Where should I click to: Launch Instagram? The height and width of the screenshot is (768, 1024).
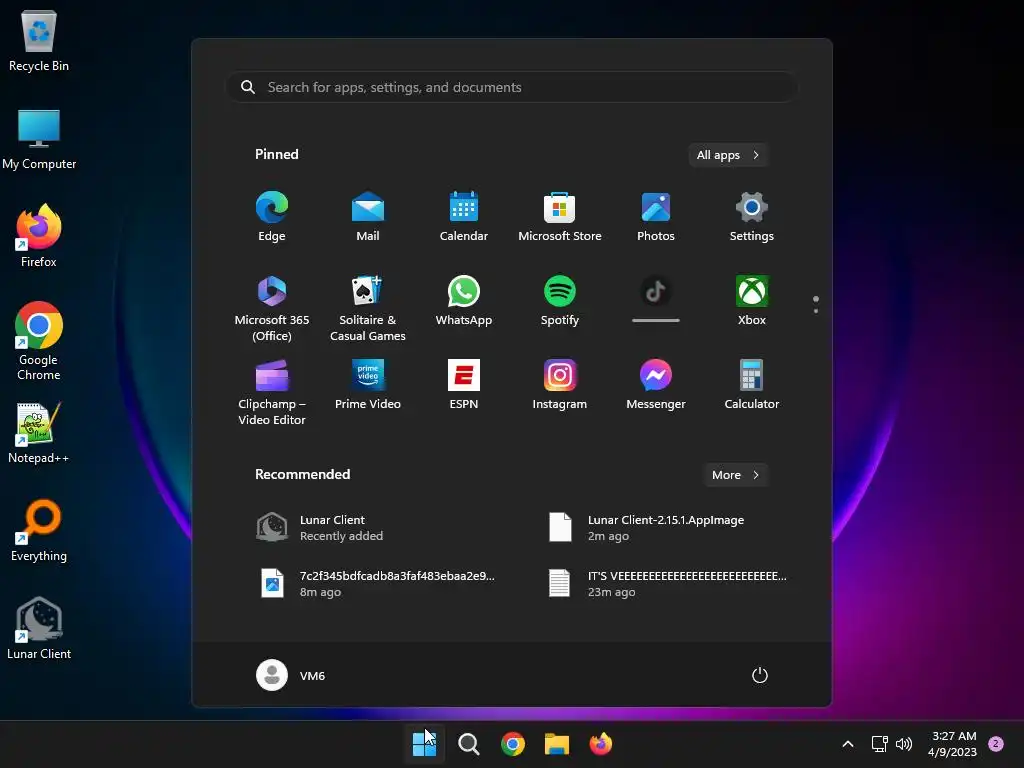pyautogui.click(x=560, y=385)
